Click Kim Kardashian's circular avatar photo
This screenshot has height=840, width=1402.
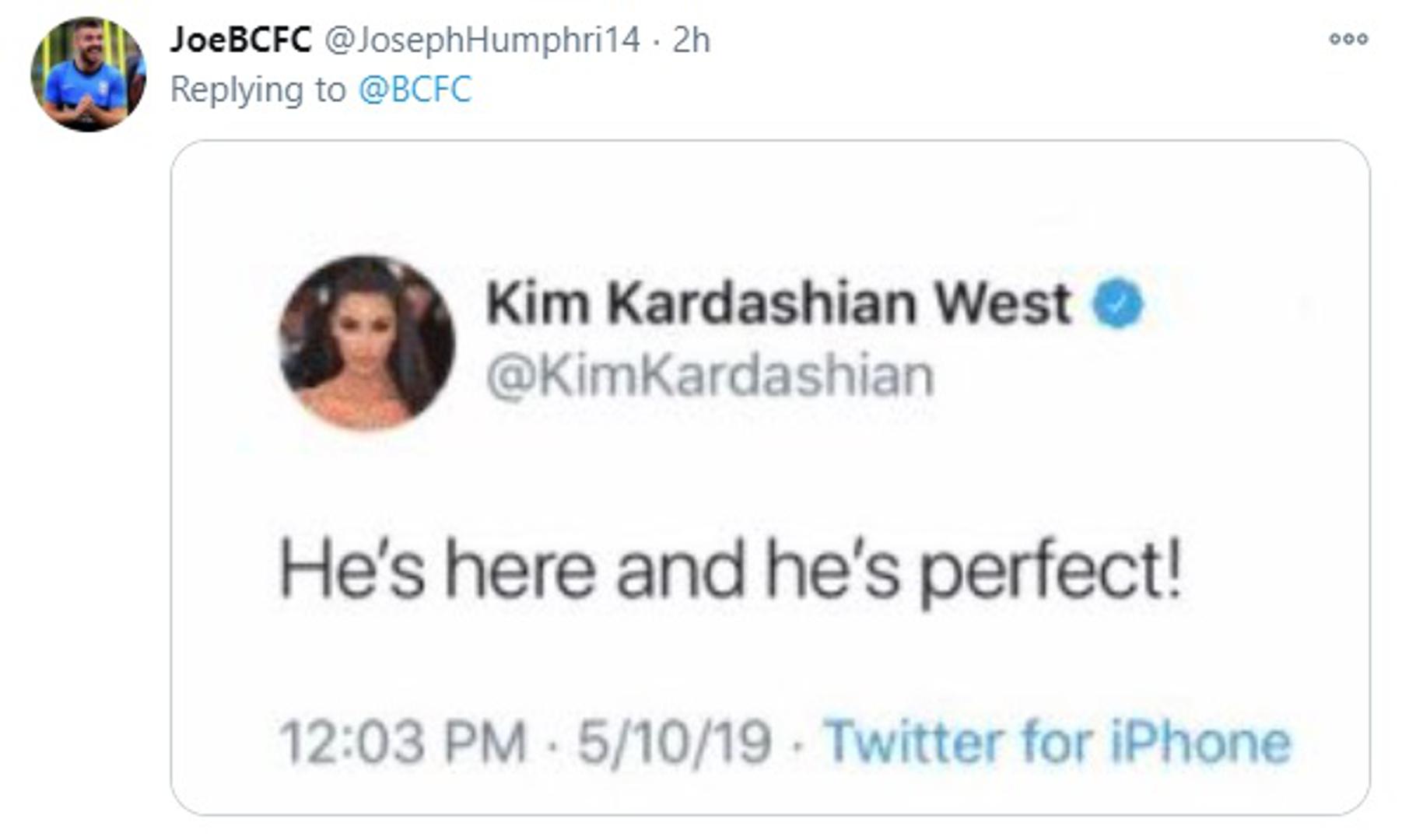click(x=366, y=342)
